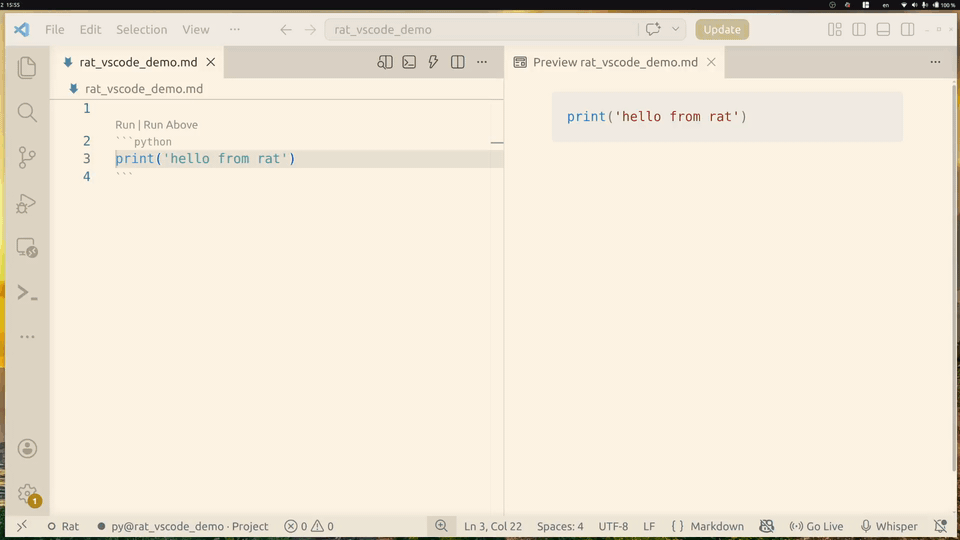The width and height of the screenshot is (960, 540).
Task: Go back with the left arrow
Action: (x=286, y=29)
